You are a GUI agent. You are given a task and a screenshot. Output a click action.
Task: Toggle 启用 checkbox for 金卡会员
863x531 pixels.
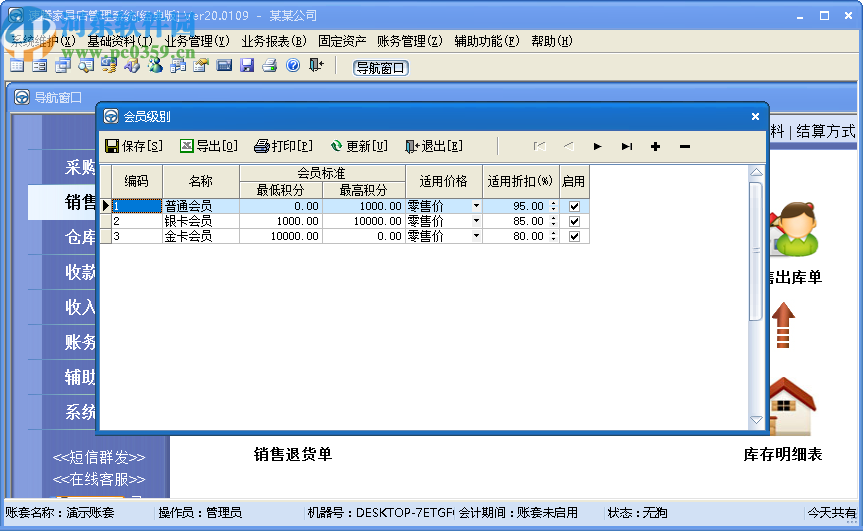point(574,236)
